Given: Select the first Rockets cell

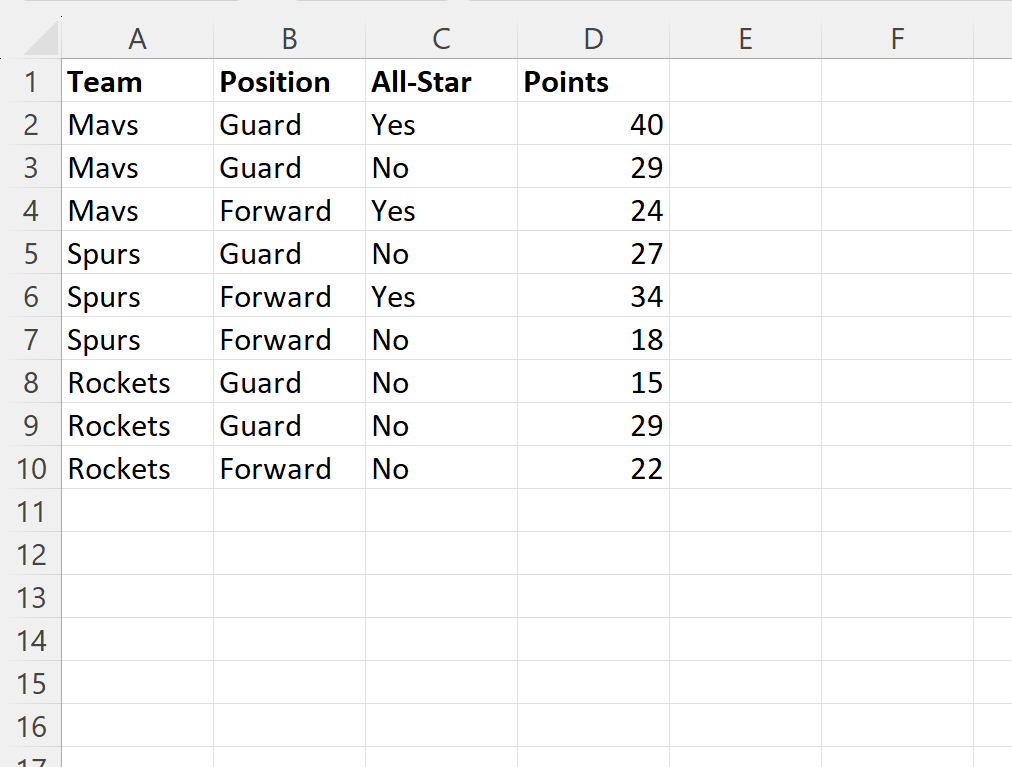Looking at the screenshot, I should [x=137, y=382].
